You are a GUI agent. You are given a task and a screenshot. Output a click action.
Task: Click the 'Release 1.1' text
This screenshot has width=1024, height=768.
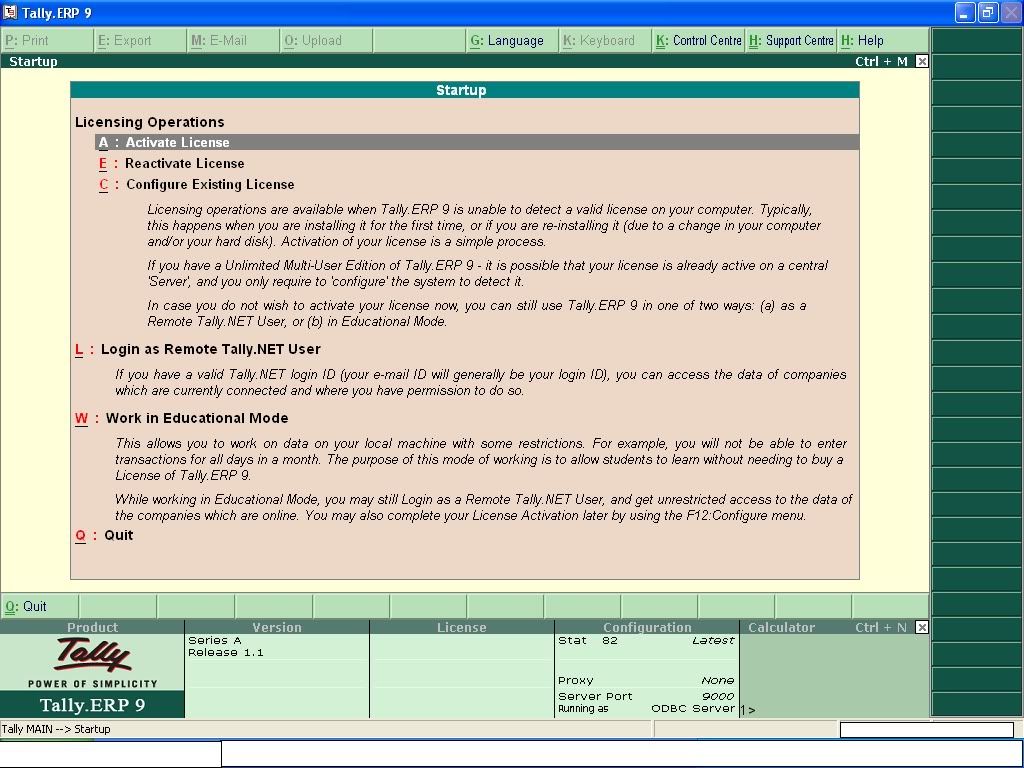tap(225, 652)
